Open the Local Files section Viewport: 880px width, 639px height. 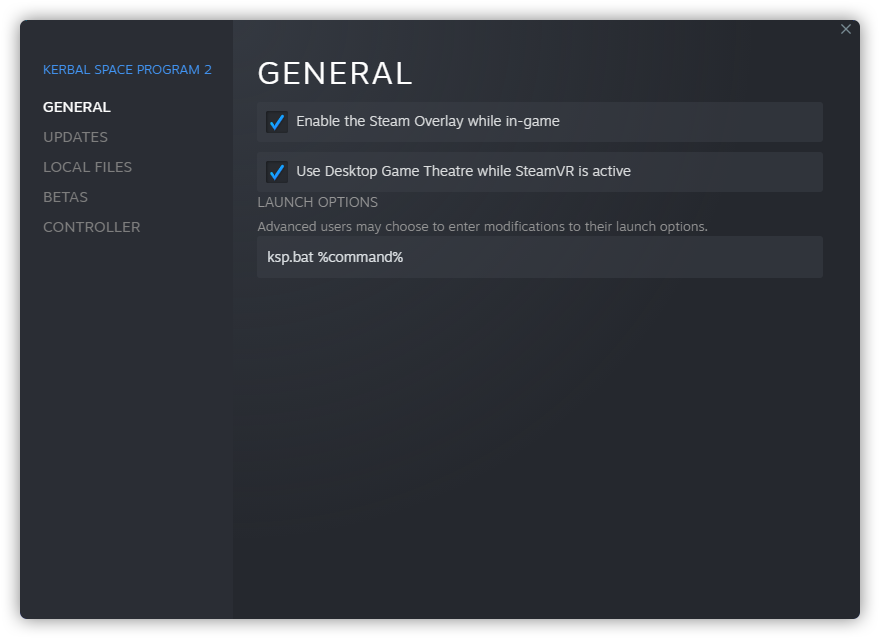tap(88, 167)
